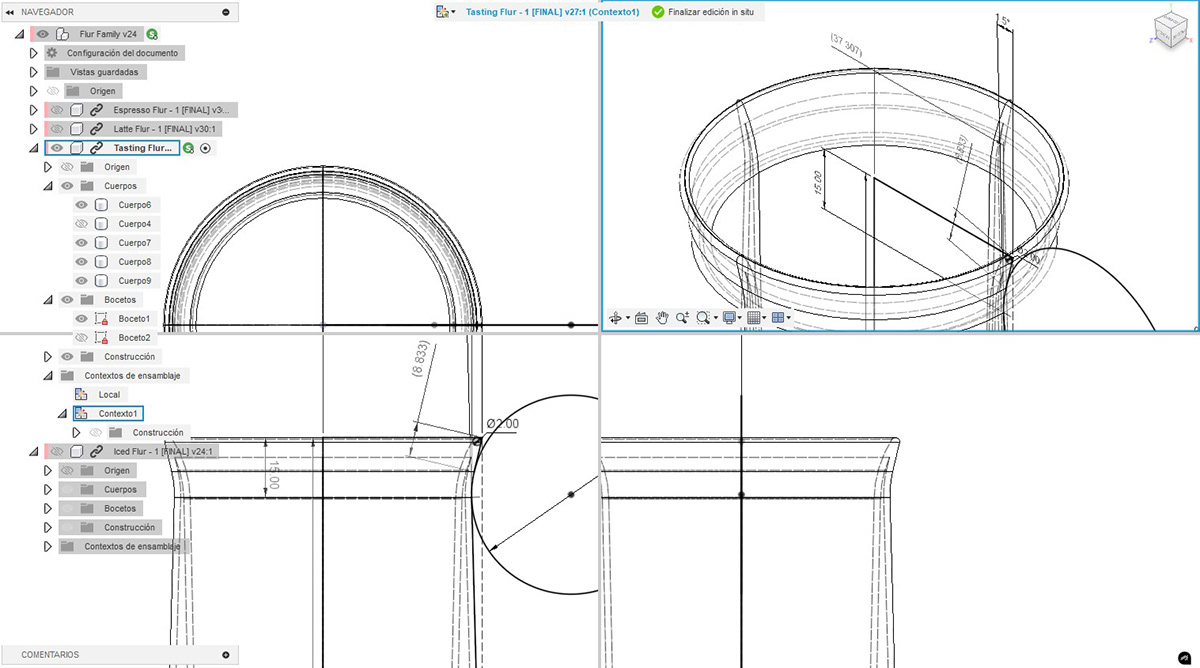
Task: Click the edit-in-place context icon in header
Action: coord(442,12)
